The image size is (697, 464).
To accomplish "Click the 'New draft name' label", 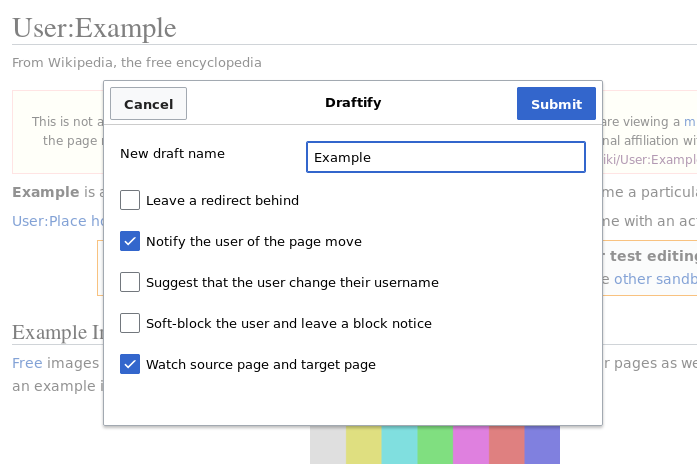I will (172, 154).
